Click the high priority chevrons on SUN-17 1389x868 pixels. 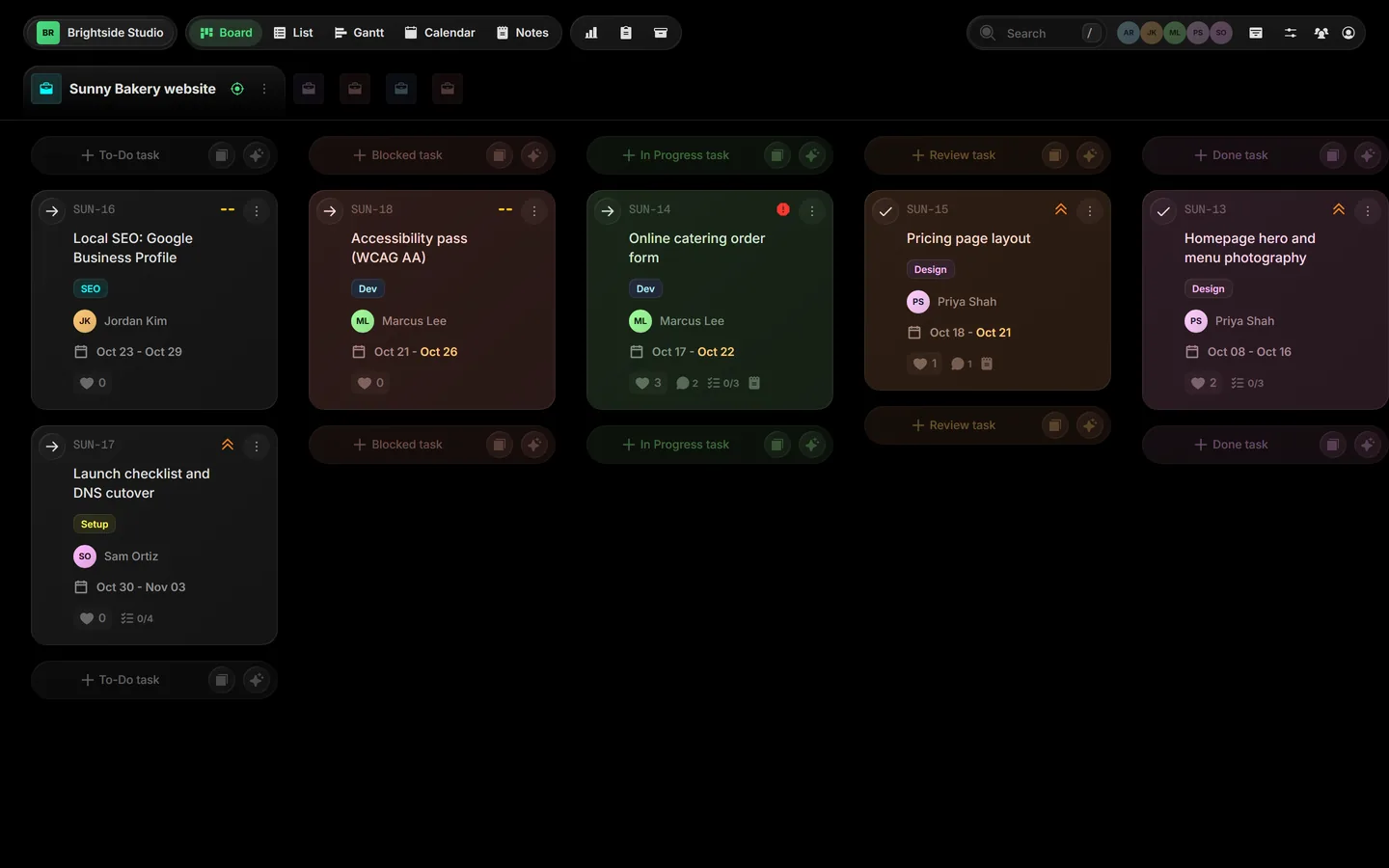(x=228, y=445)
